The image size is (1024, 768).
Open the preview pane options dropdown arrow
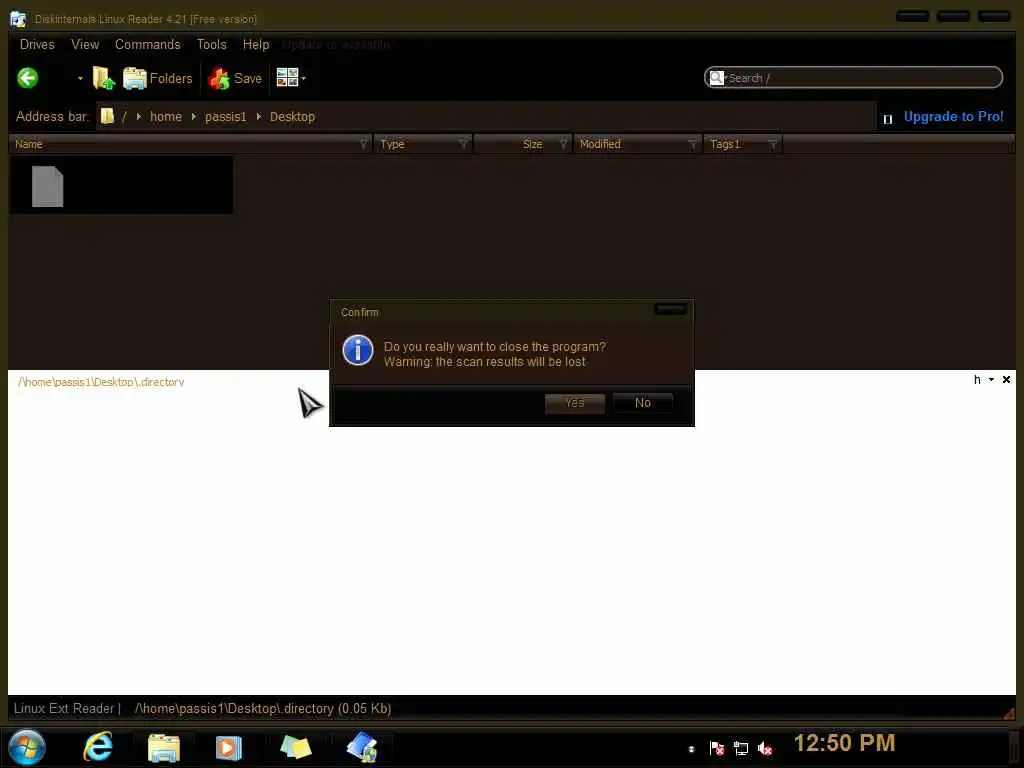991,379
